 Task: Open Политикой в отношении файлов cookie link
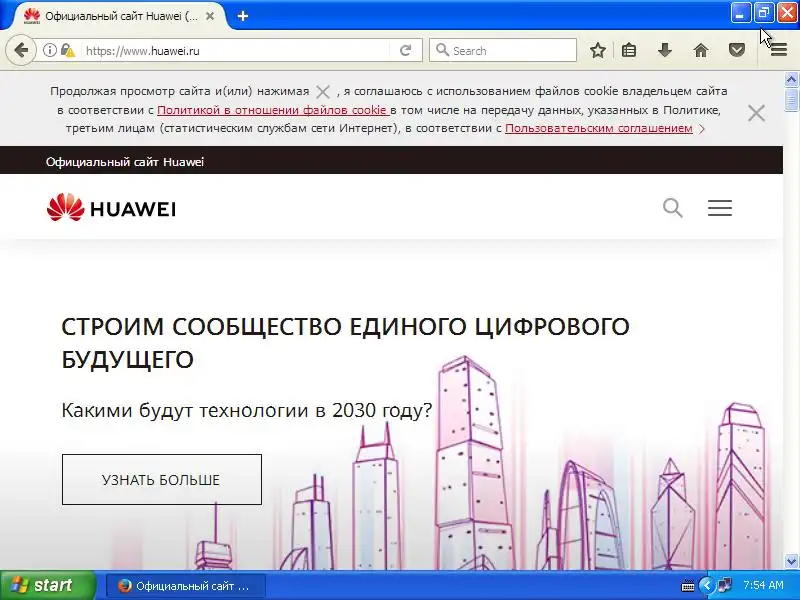point(273,110)
